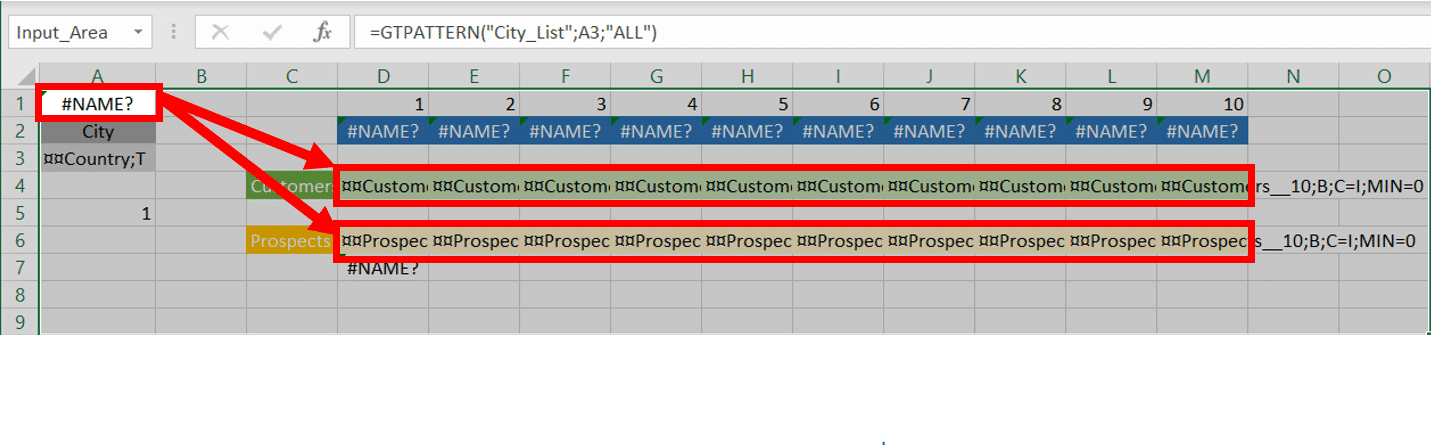Click column header O
Screen dimensions: 1431x445
pyautogui.click(x=1383, y=76)
